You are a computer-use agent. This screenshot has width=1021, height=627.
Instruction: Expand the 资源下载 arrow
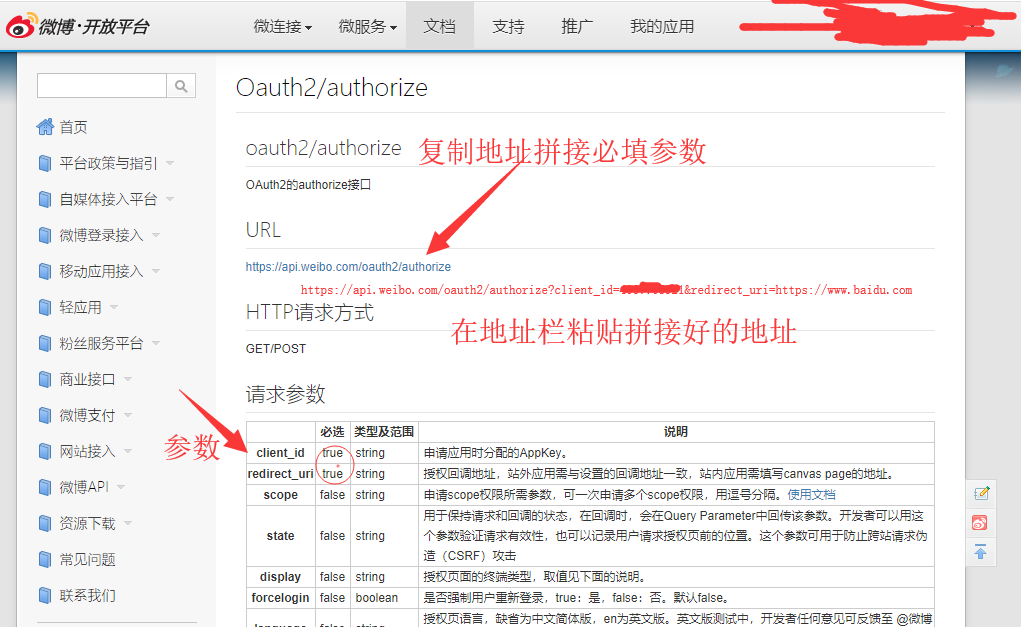tap(128, 523)
